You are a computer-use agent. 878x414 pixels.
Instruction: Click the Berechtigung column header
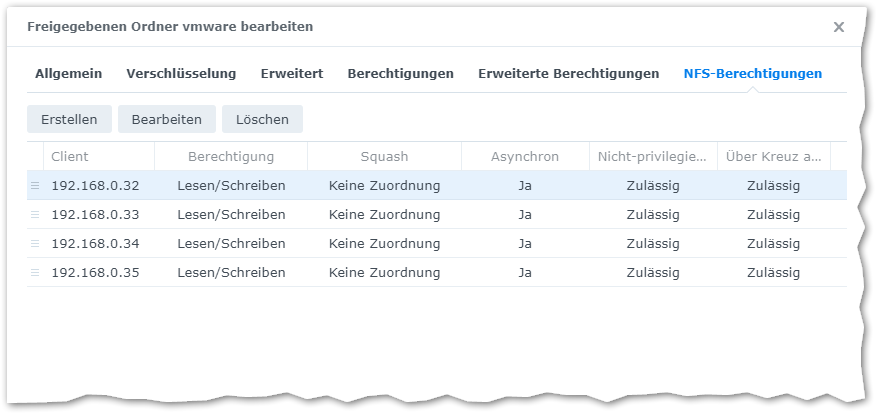[x=231, y=156]
